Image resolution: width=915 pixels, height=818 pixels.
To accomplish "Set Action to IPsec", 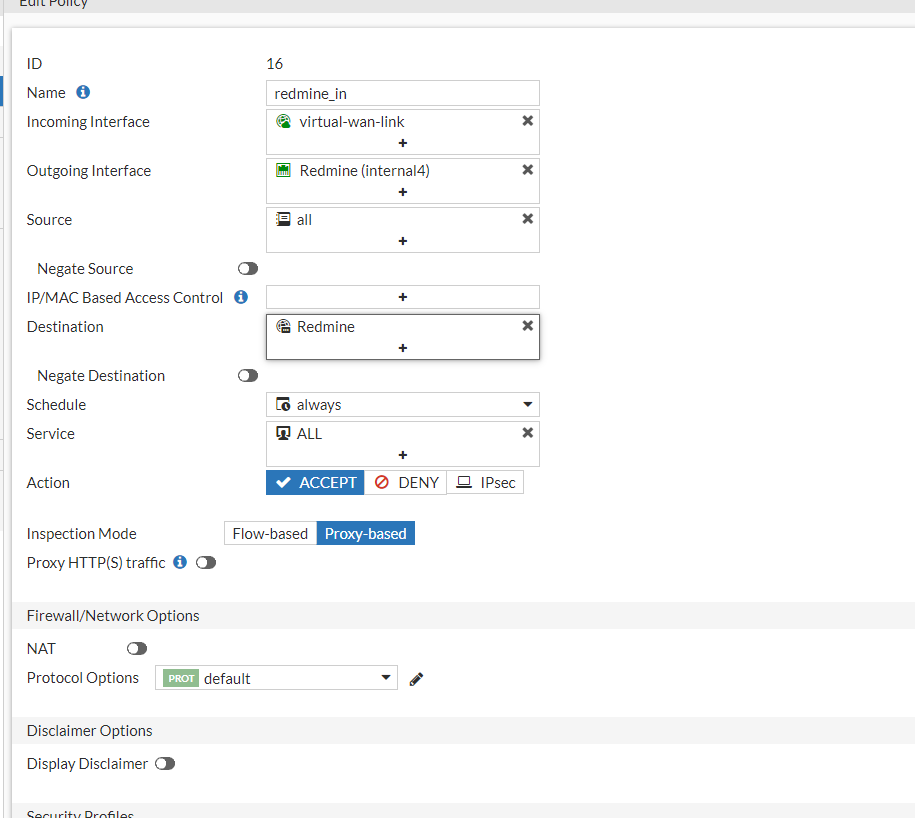I will 485,483.
